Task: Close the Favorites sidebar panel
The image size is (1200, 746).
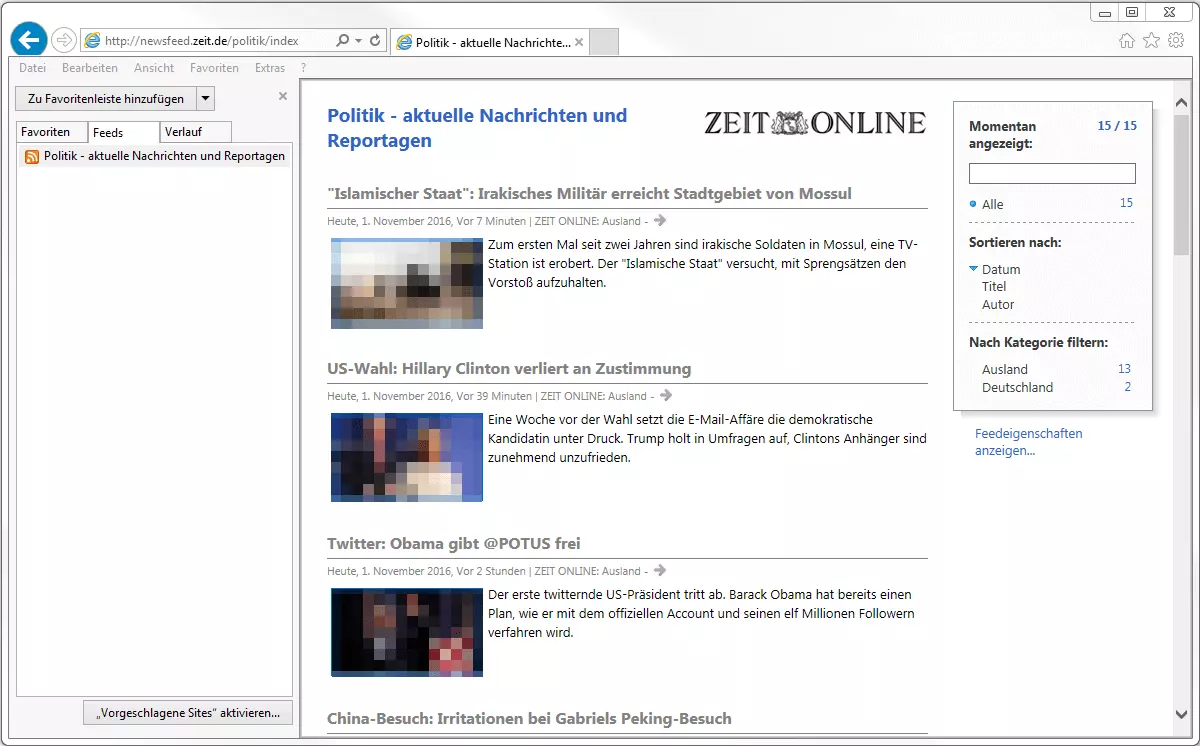Action: [283, 96]
